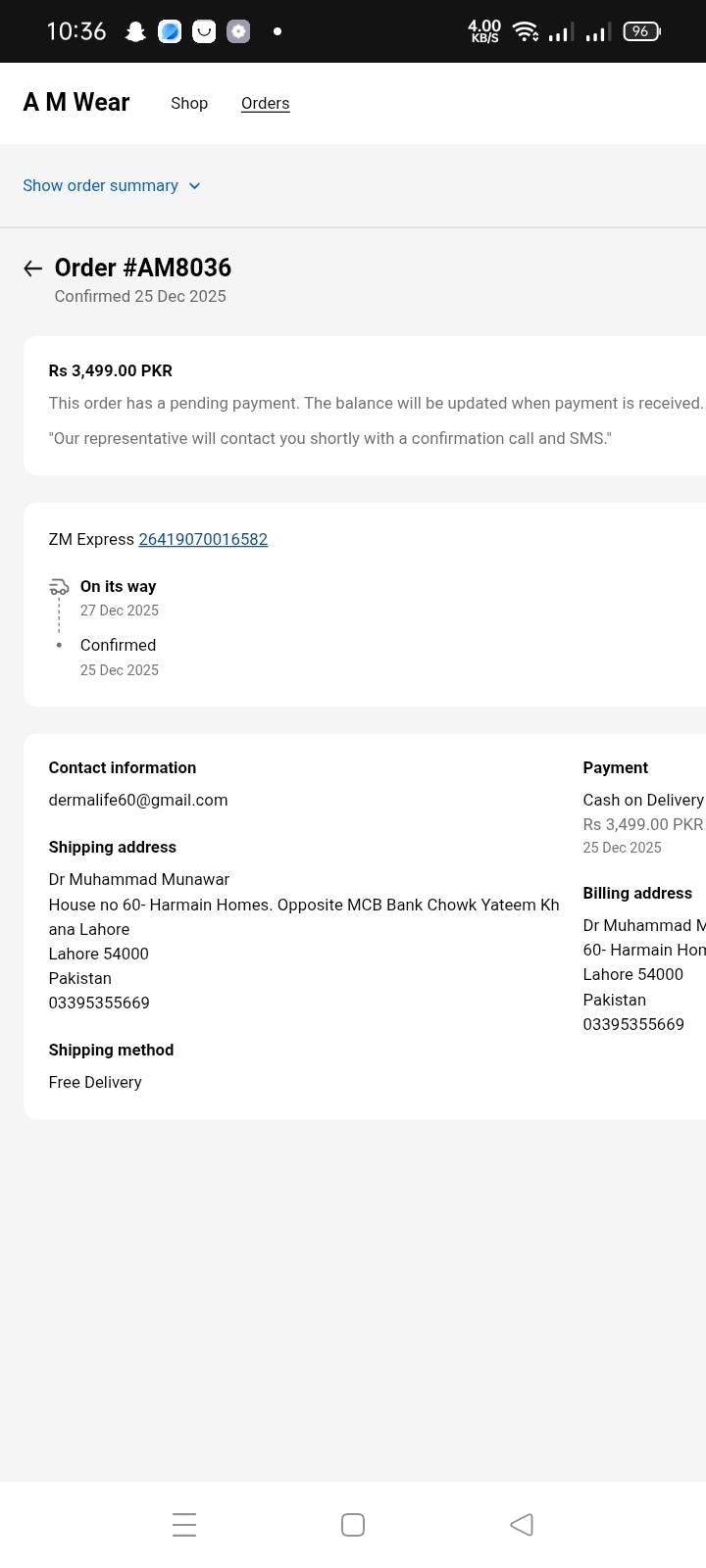Go to the A M Wear store homepage
706x1568 pixels.
point(76,102)
